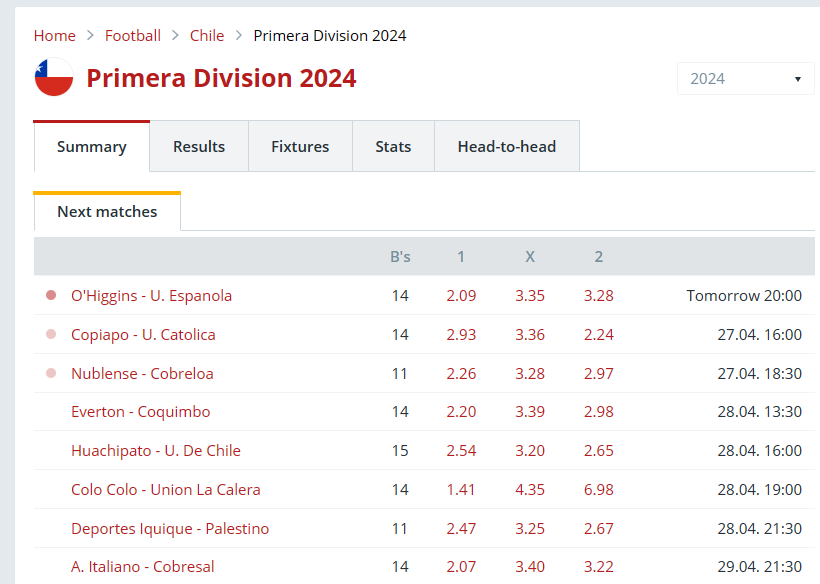The width and height of the screenshot is (820, 584).
Task: Click the dot beside Nublense - Cobreloa
Action: point(51,373)
